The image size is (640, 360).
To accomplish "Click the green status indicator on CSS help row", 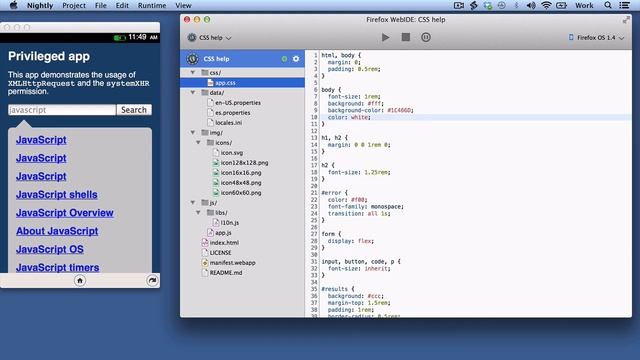I will click(284, 59).
